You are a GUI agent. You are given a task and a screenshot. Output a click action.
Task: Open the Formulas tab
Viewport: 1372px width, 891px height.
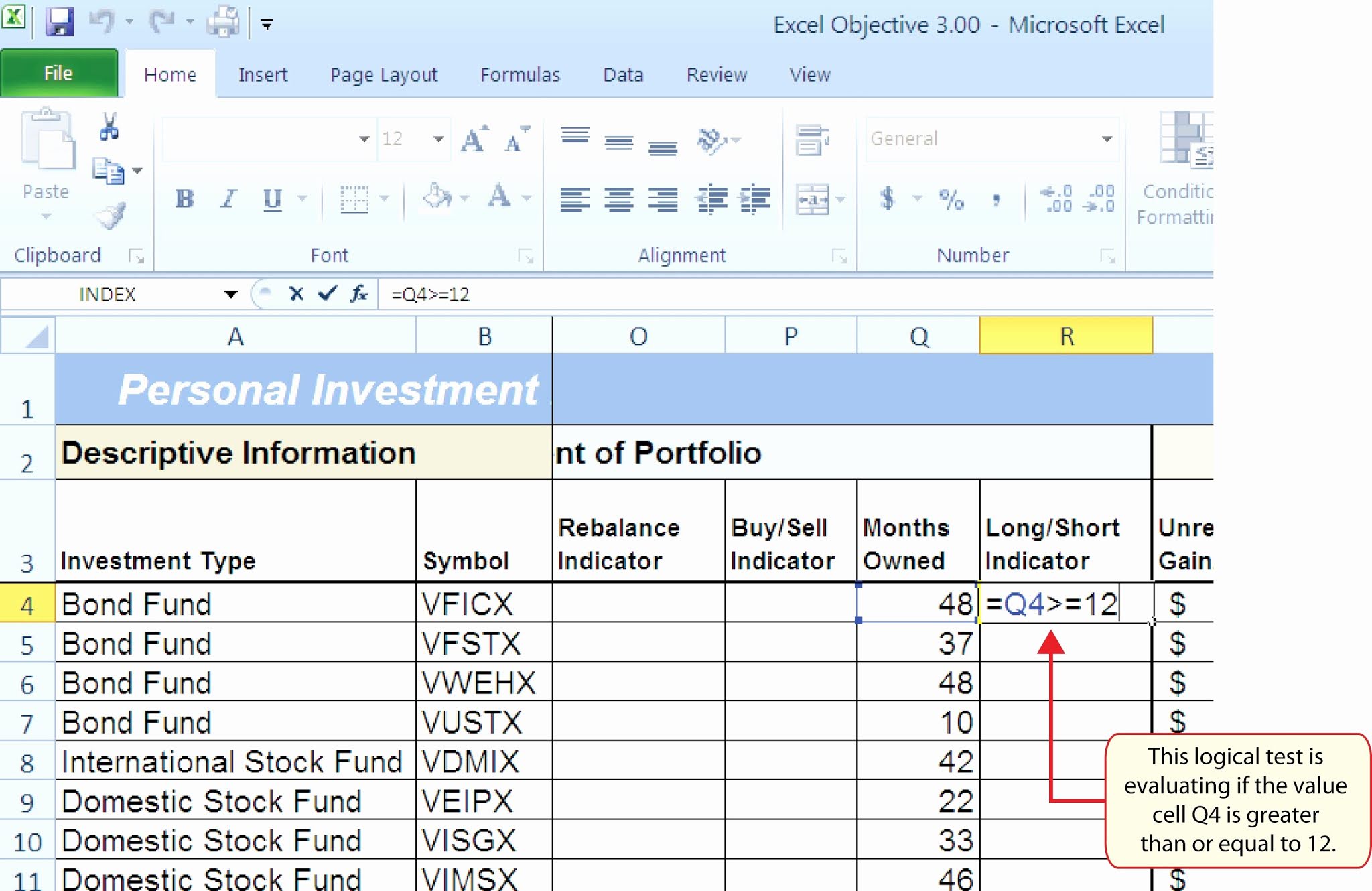click(520, 74)
